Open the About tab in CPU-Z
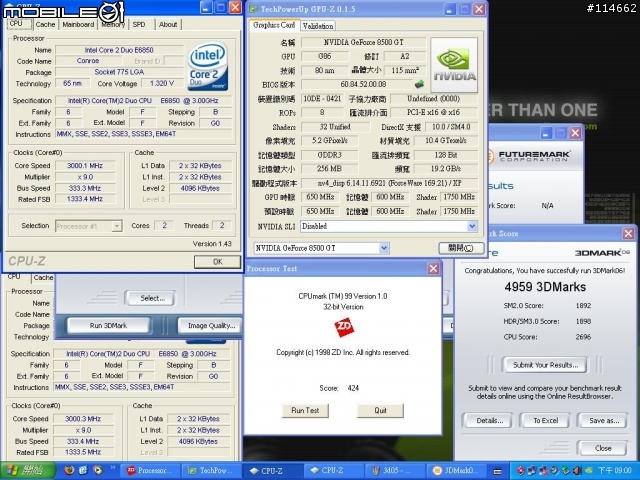Viewport: 640px width, 480px height. coord(168,24)
